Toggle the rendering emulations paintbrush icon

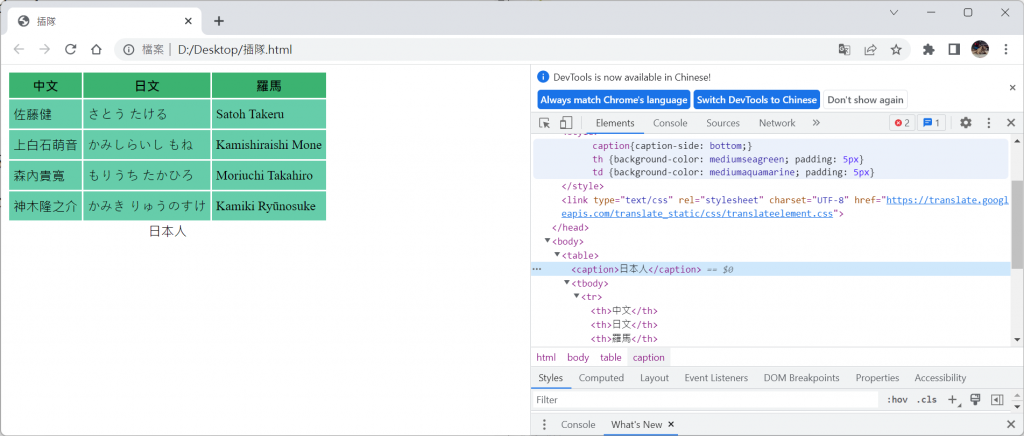click(x=975, y=399)
